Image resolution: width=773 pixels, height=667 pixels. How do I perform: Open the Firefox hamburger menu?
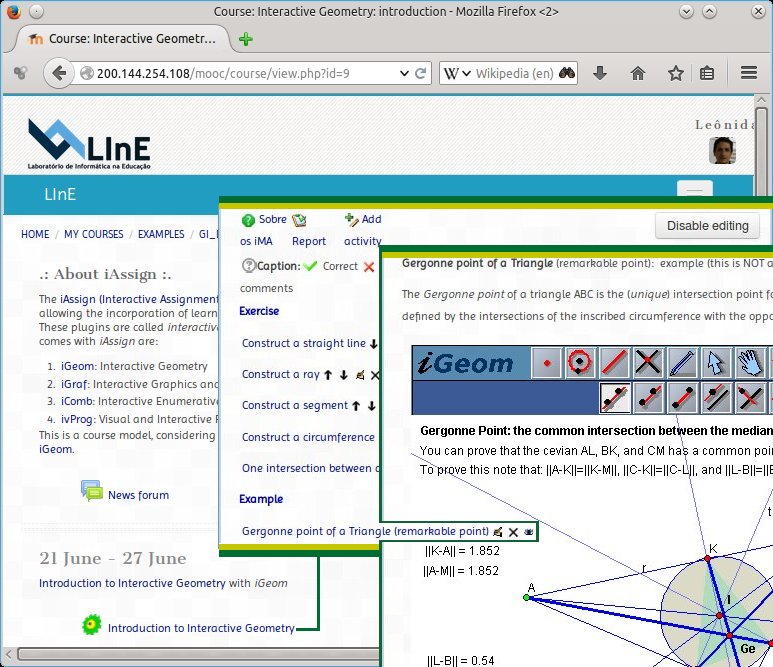coord(748,73)
